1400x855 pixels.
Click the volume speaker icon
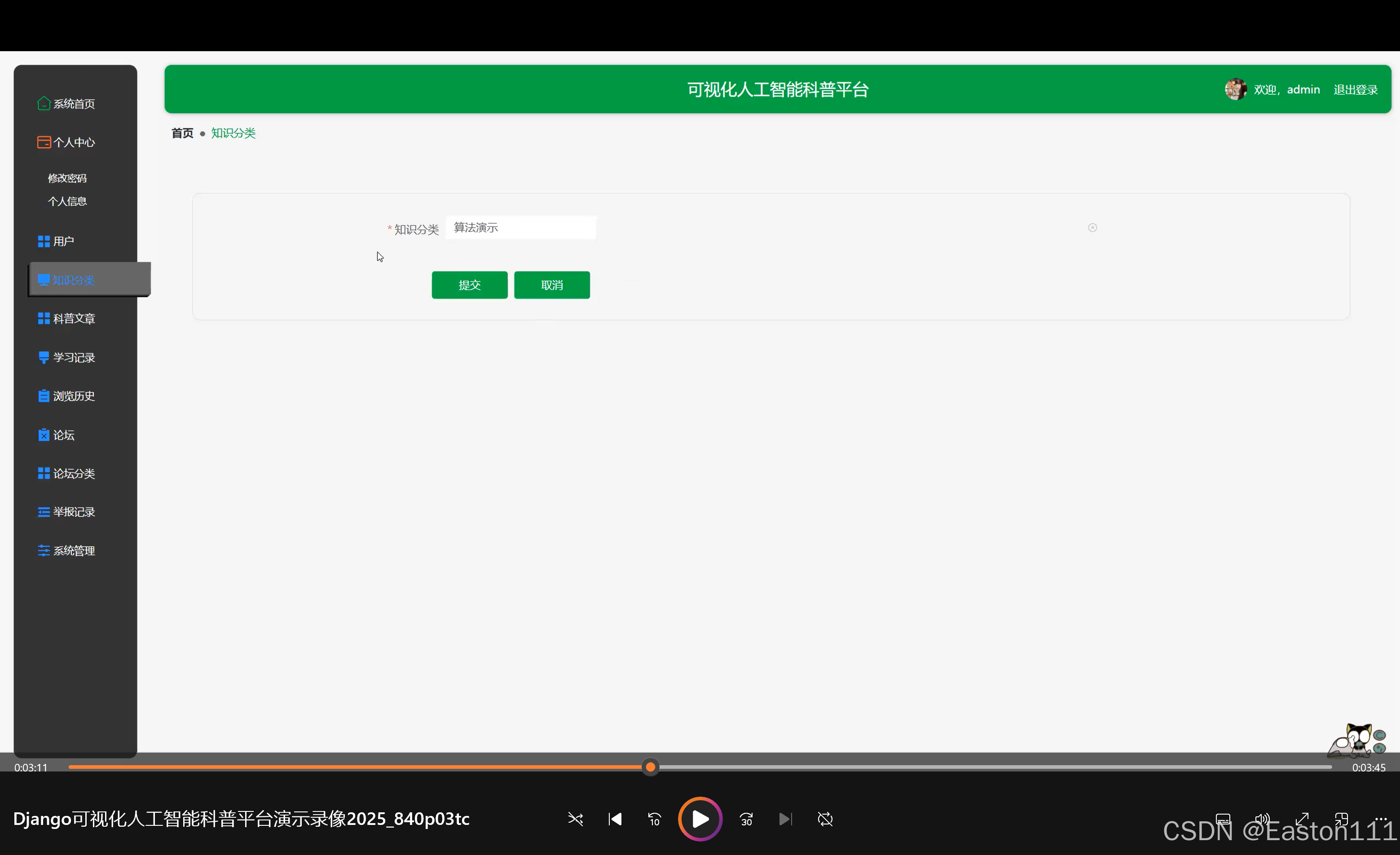point(1262,819)
